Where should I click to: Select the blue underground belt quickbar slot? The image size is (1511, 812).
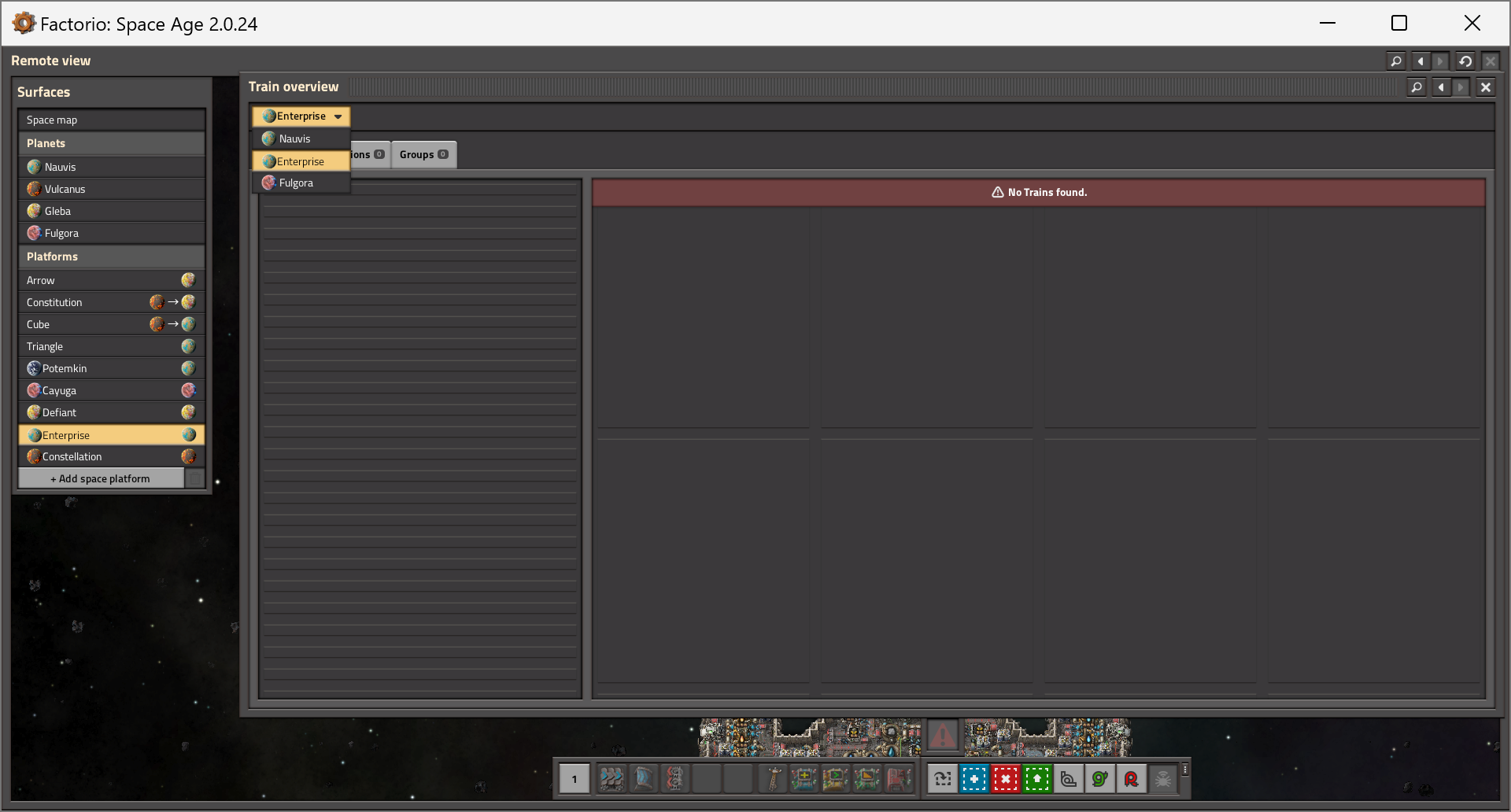tap(643, 779)
